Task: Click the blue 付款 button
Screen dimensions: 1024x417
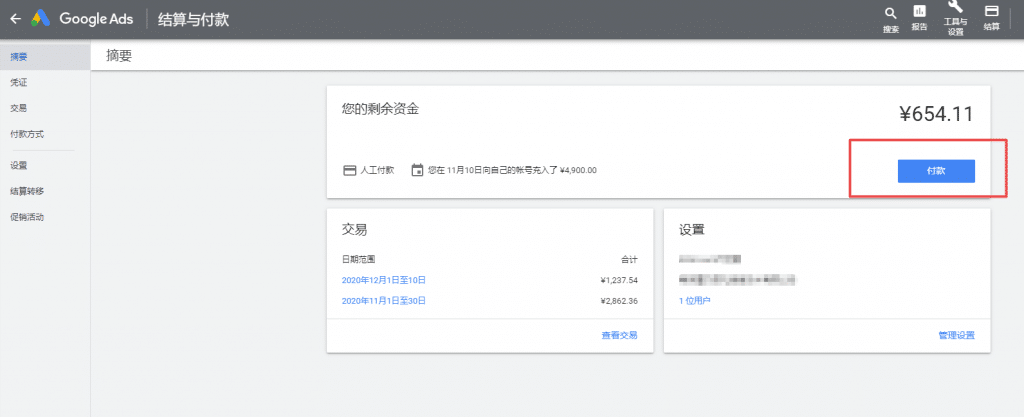Action: pyautogui.click(x=936, y=171)
